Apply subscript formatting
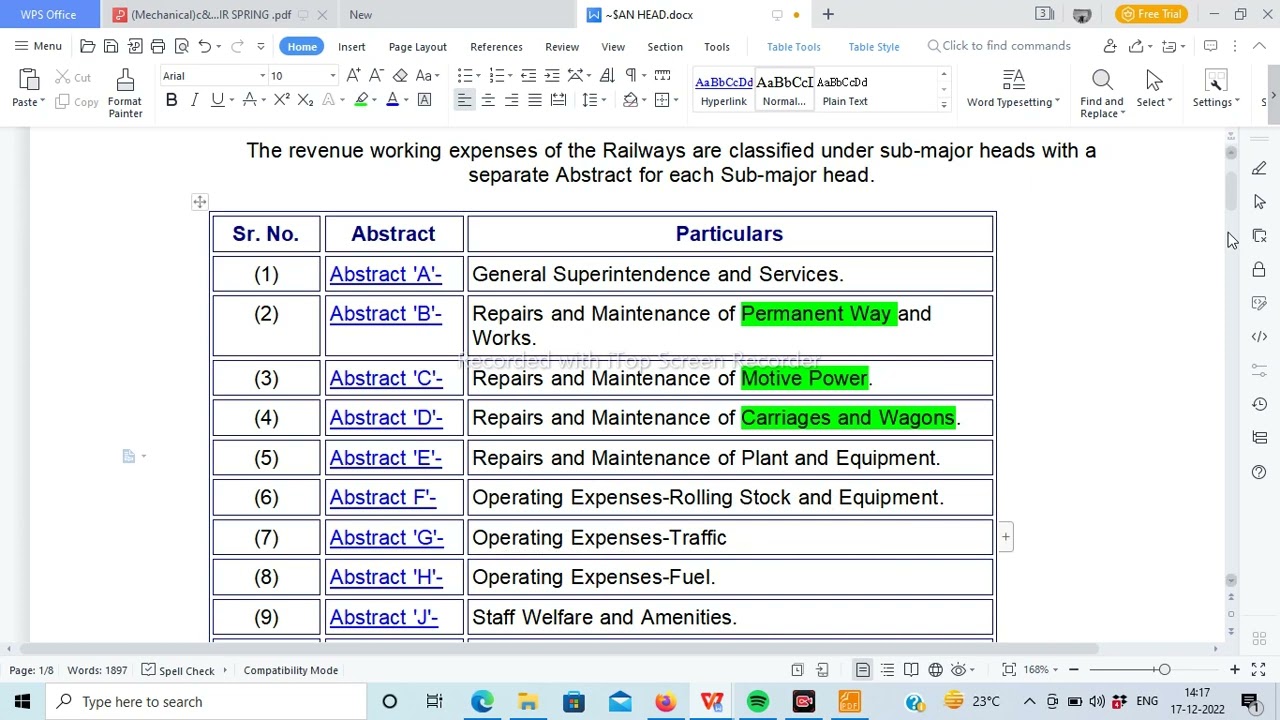Viewport: 1280px width, 720px height. click(x=306, y=100)
